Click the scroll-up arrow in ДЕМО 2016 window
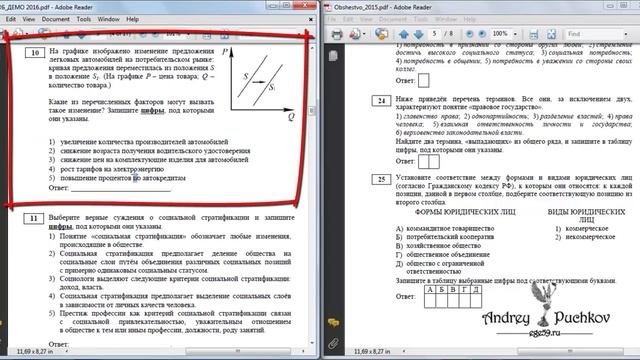 (312, 48)
